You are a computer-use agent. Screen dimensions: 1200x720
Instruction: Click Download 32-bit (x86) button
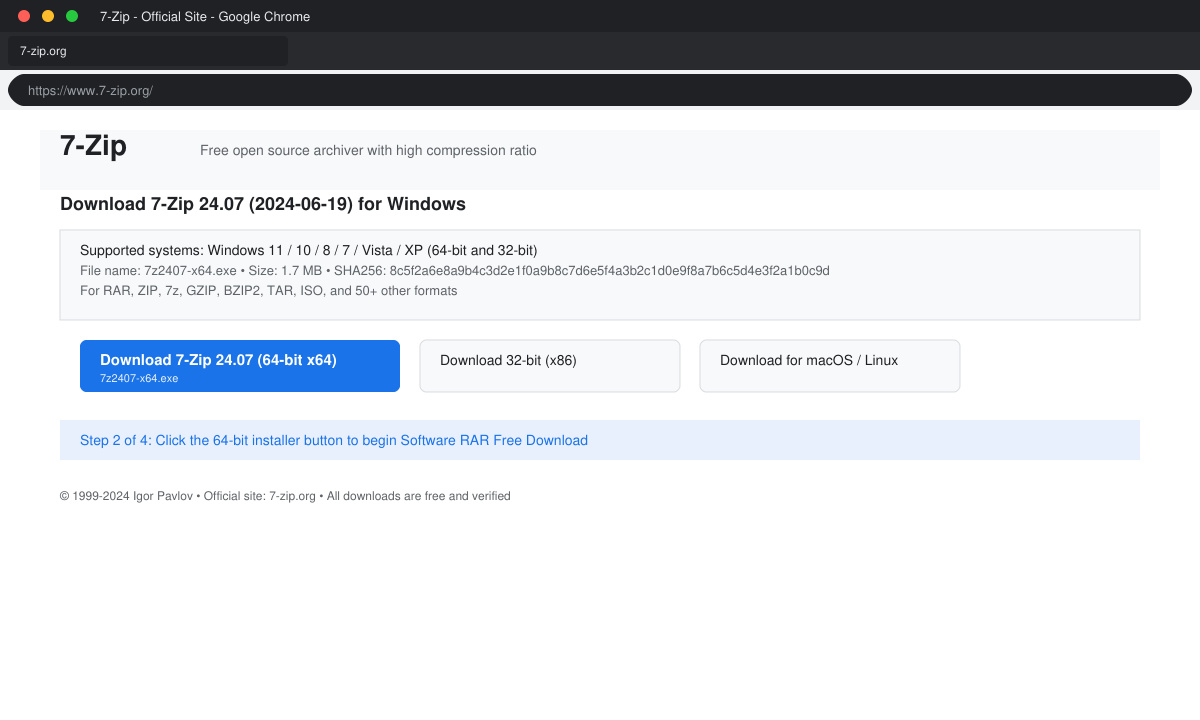(x=550, y=366)
